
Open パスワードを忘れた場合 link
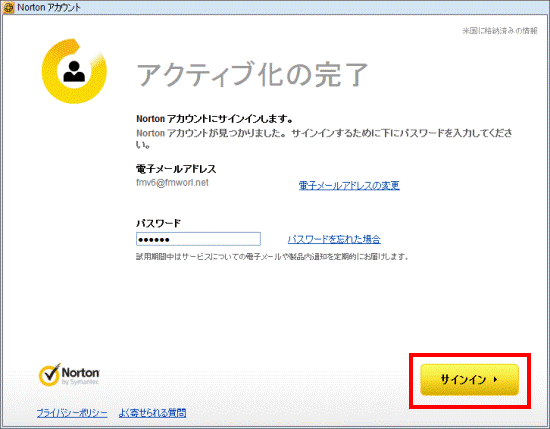(334, 239)
